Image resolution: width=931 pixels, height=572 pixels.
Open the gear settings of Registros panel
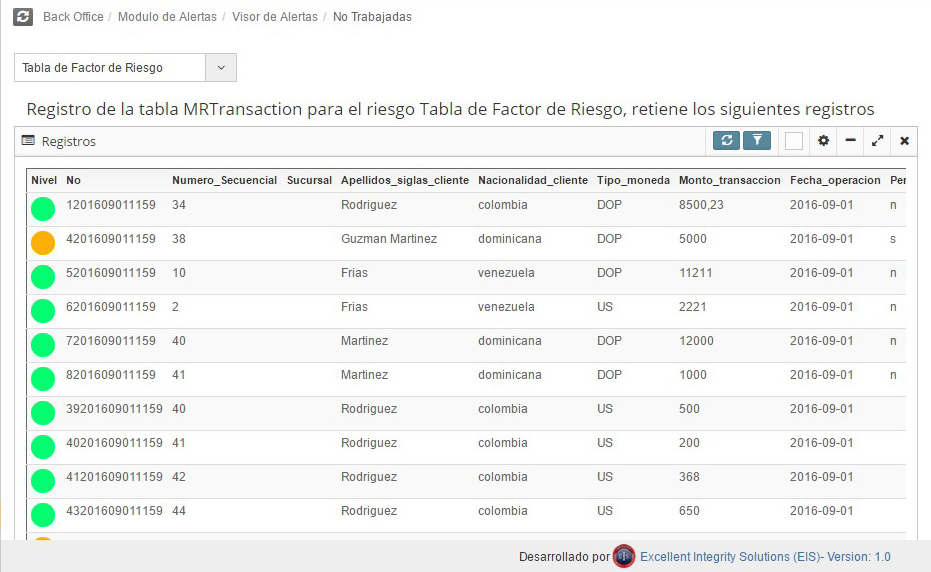[x=823, y=141]
